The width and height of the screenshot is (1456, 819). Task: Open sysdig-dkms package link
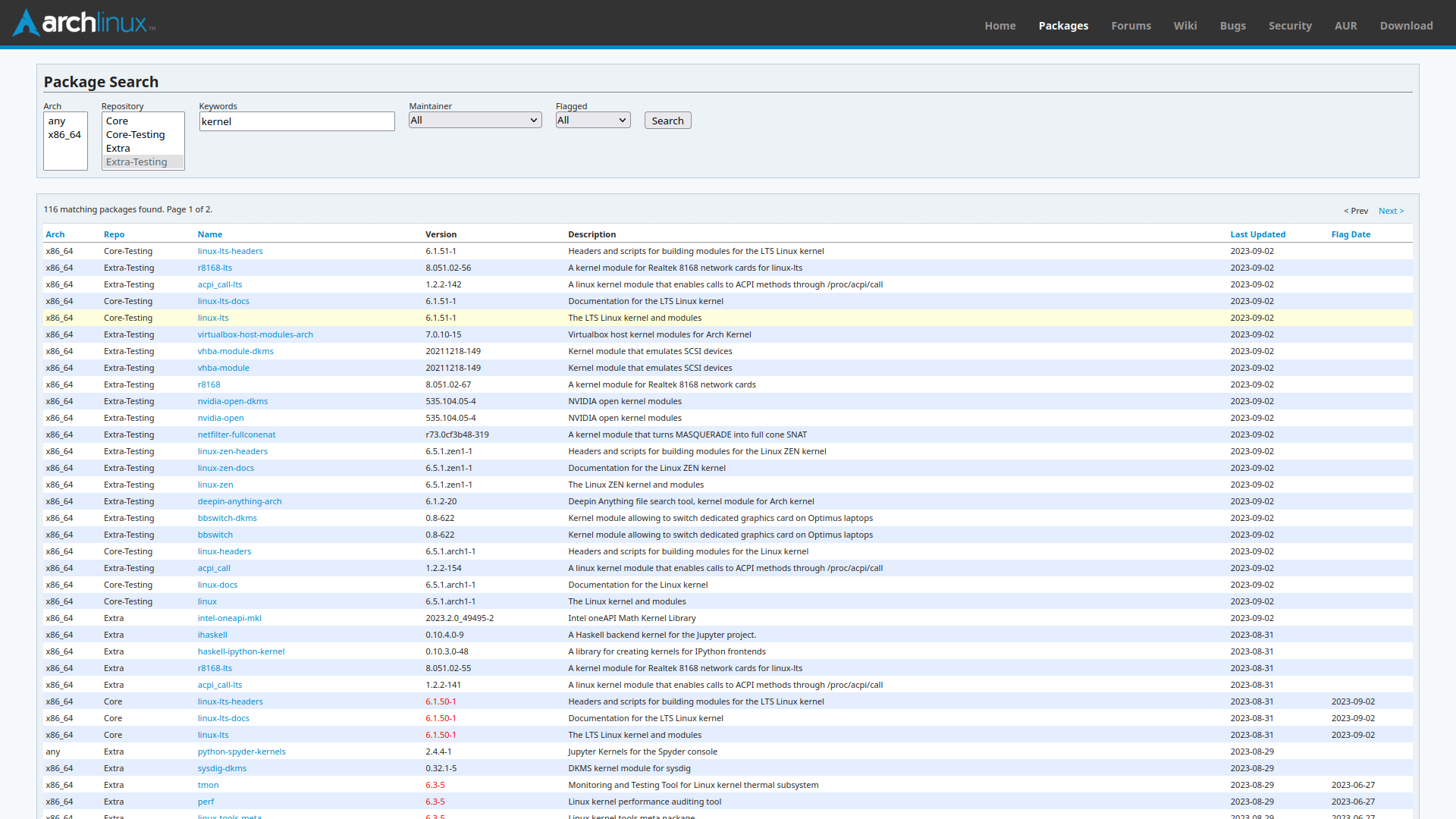click(x=222, y=768)
